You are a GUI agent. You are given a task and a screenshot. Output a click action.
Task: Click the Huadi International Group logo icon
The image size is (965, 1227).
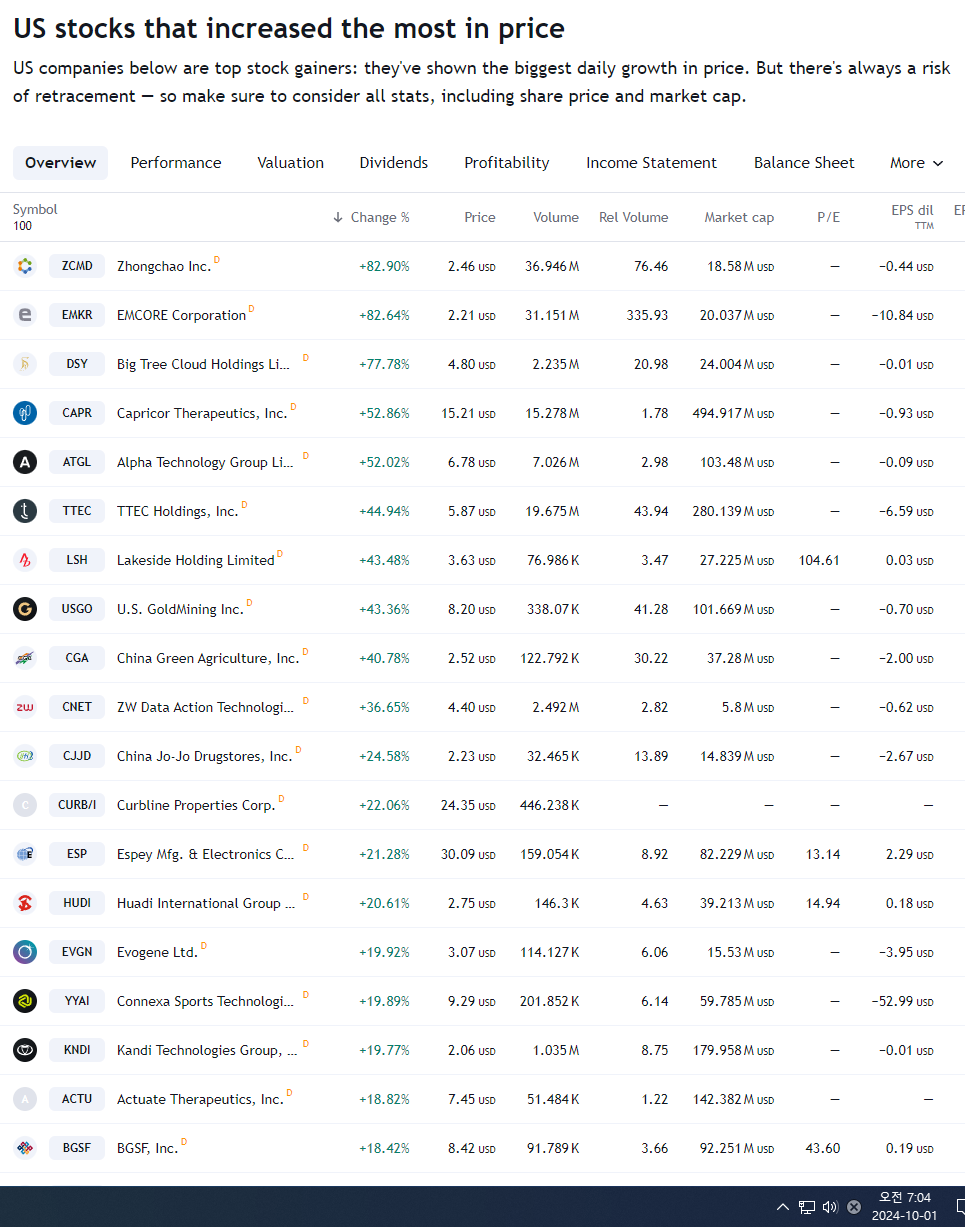click(25, 903)
